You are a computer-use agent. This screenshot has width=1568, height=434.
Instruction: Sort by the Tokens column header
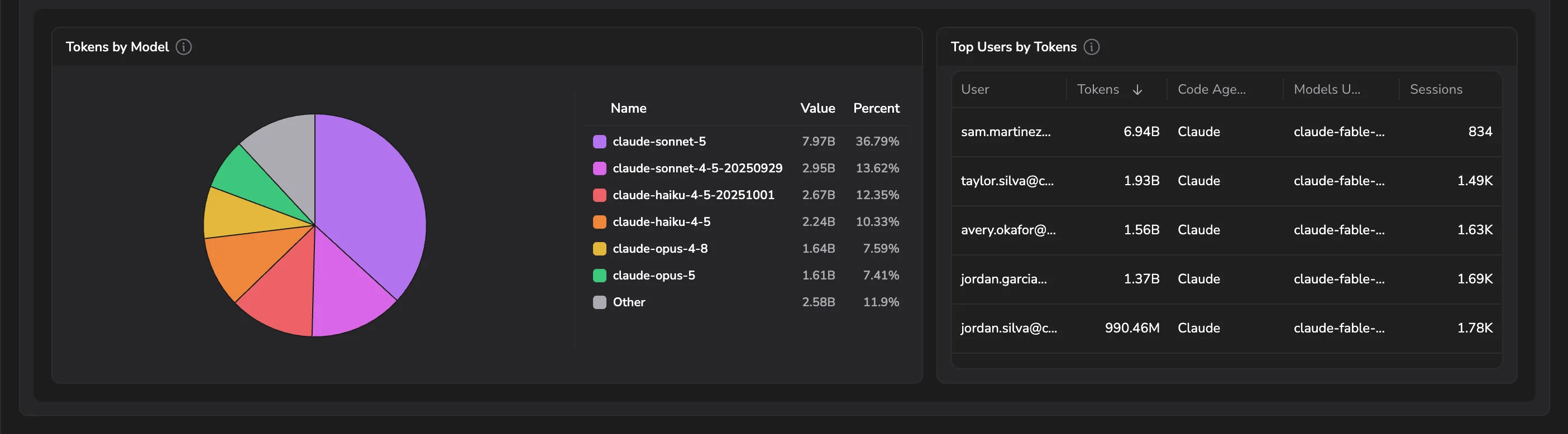point(1097,89)
